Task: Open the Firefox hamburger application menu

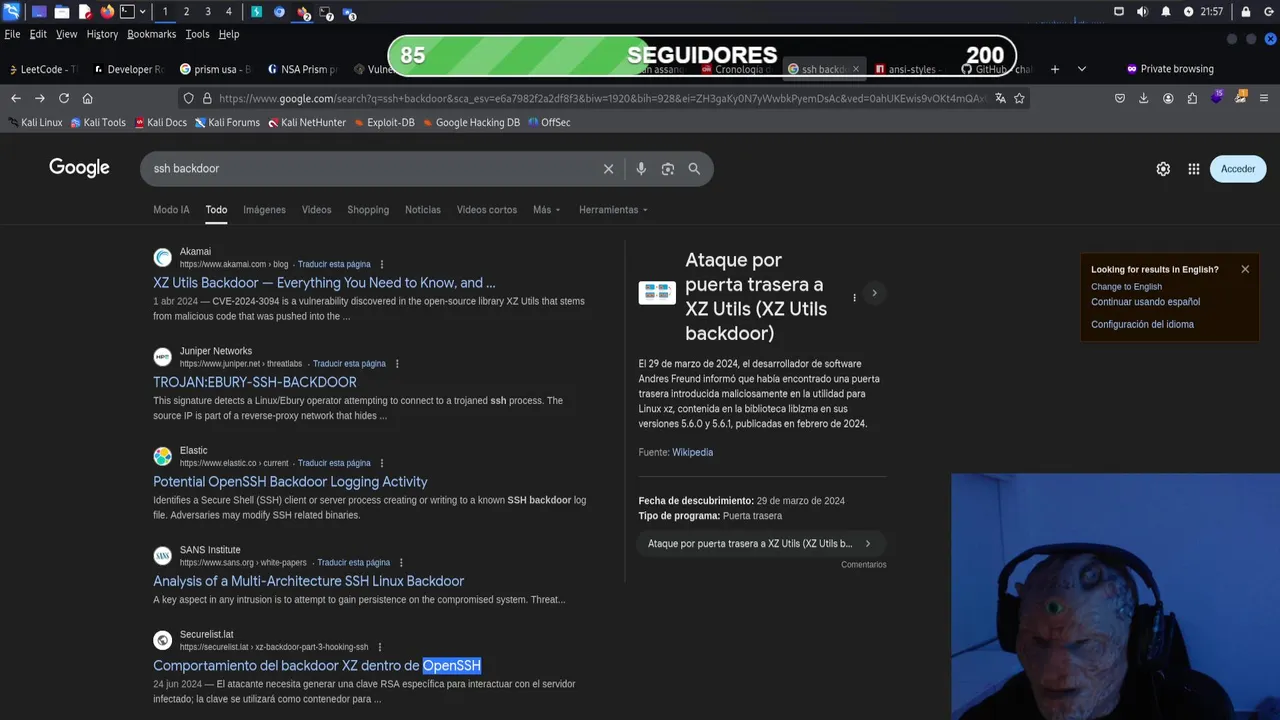Action: 1264,98
